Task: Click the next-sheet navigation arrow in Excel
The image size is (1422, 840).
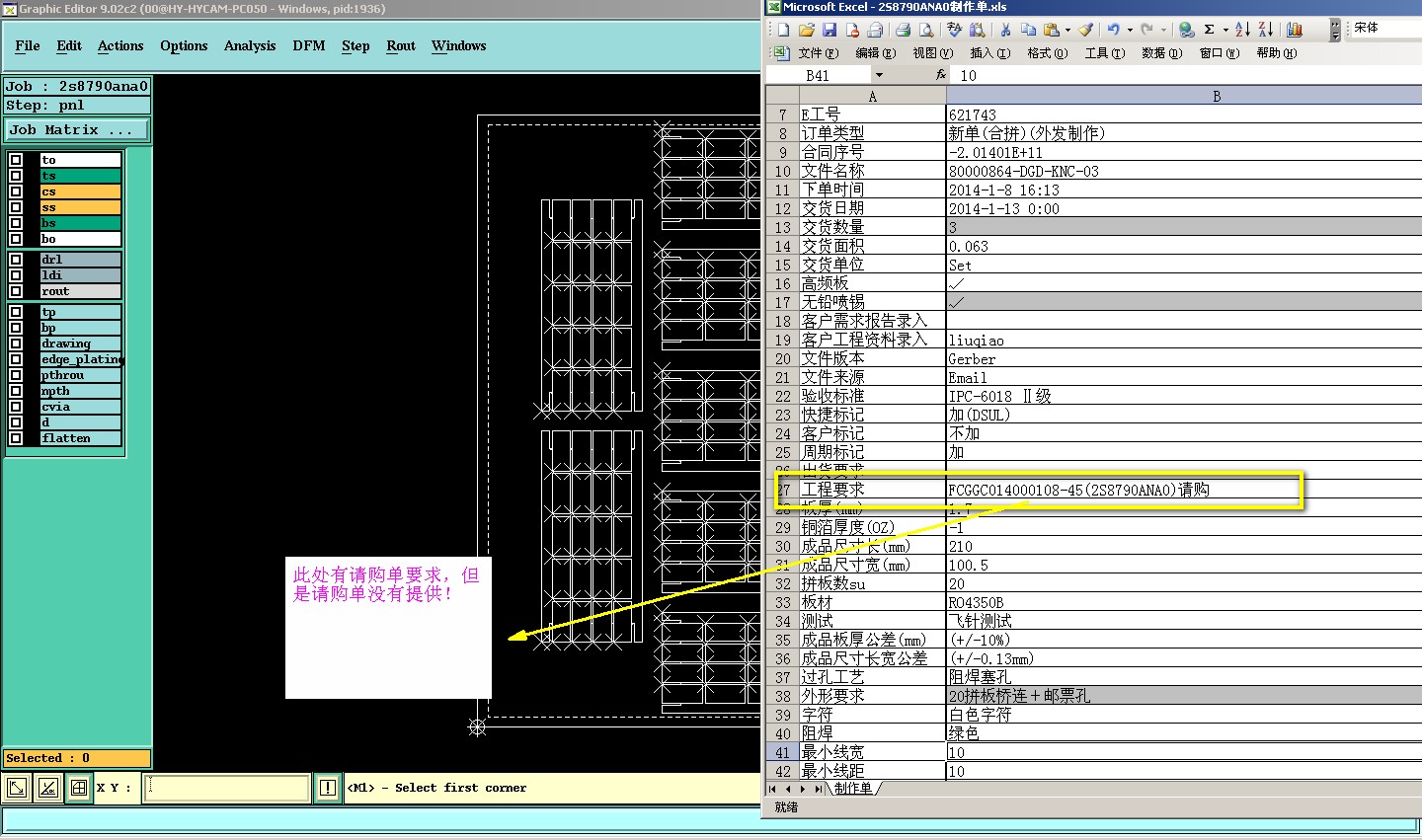Action: pos(803,789)
